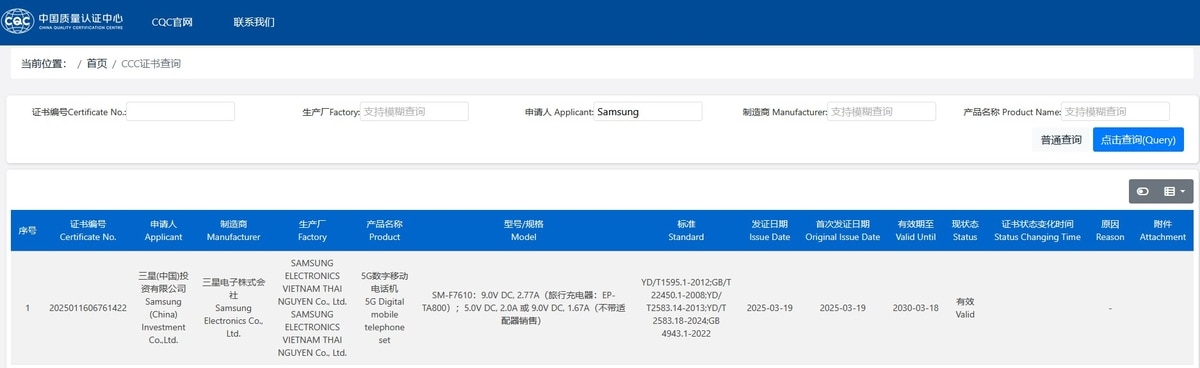Screen dimensions: 1200x368
Task: Click the 5G数字移动电话机 product cell
Action: coord(384,307)
